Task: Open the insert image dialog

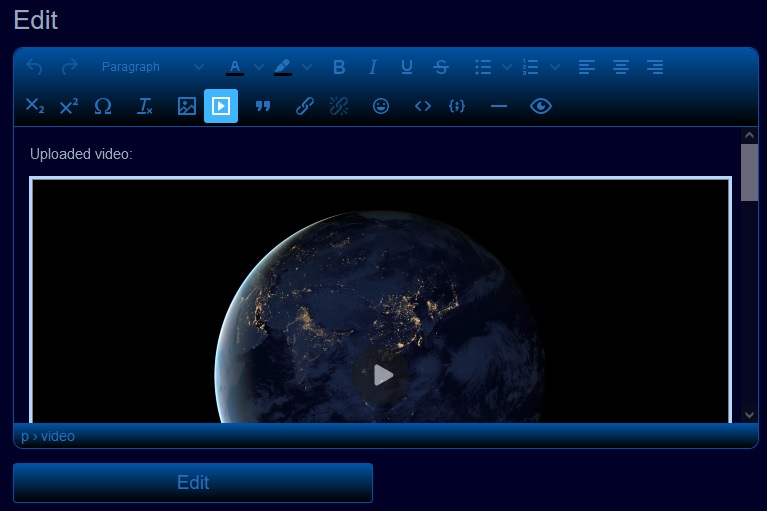Action: [186, 106]
